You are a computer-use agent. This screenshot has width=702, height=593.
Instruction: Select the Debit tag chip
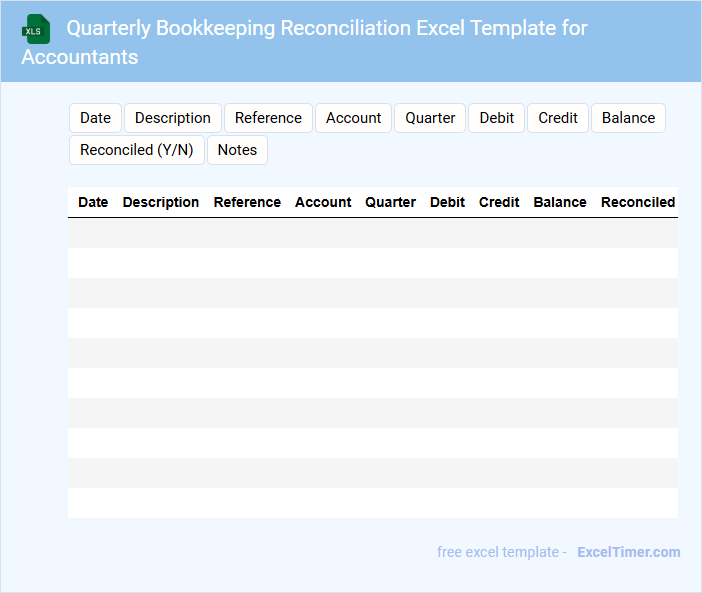tap(496, 118)
